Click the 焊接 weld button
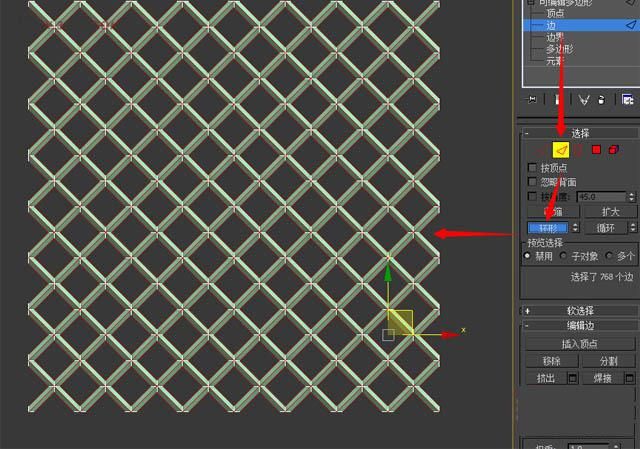640x449 pixels. [x=603, y=378]
